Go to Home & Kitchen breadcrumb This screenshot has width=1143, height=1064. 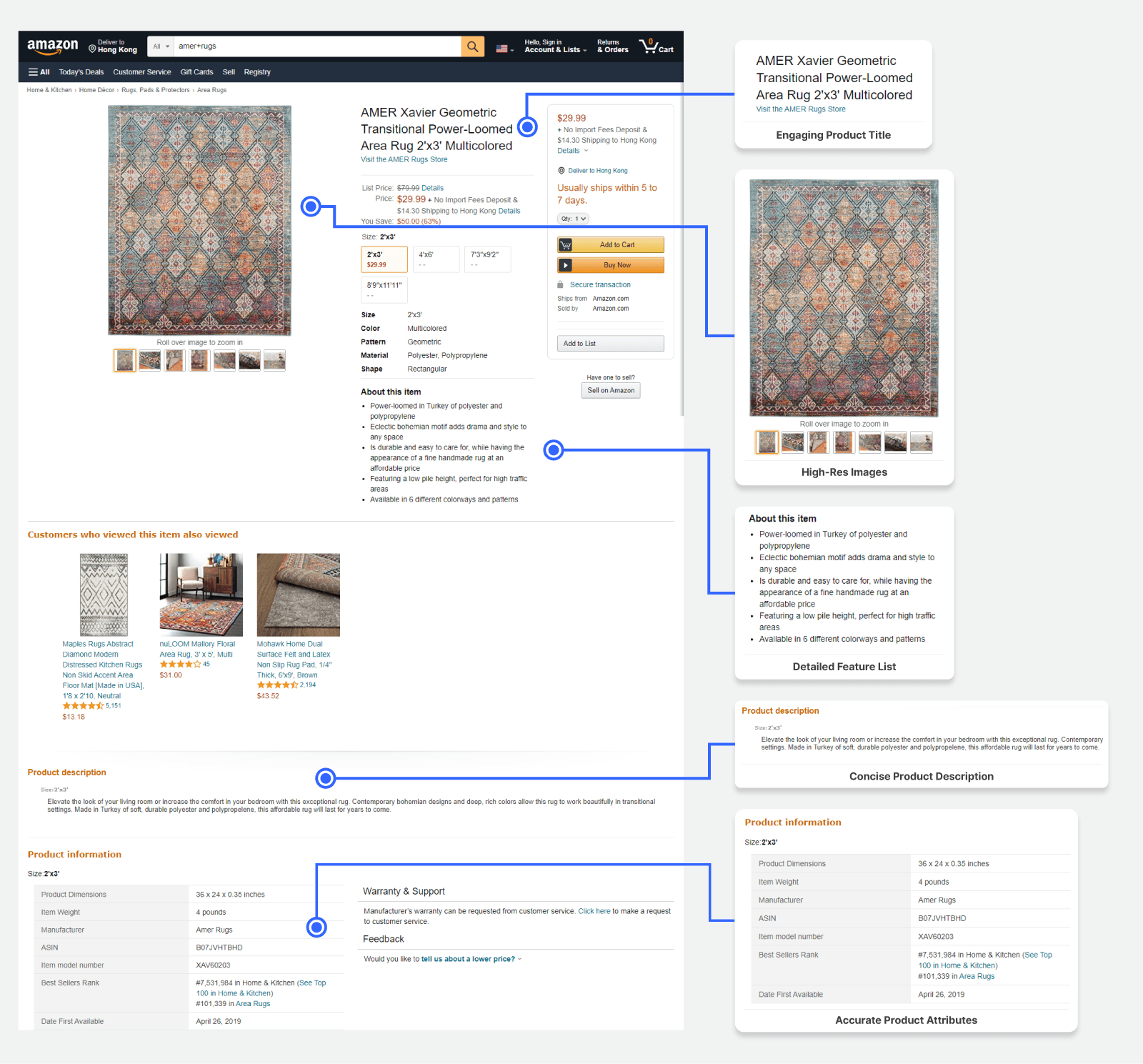coord(49,90)
